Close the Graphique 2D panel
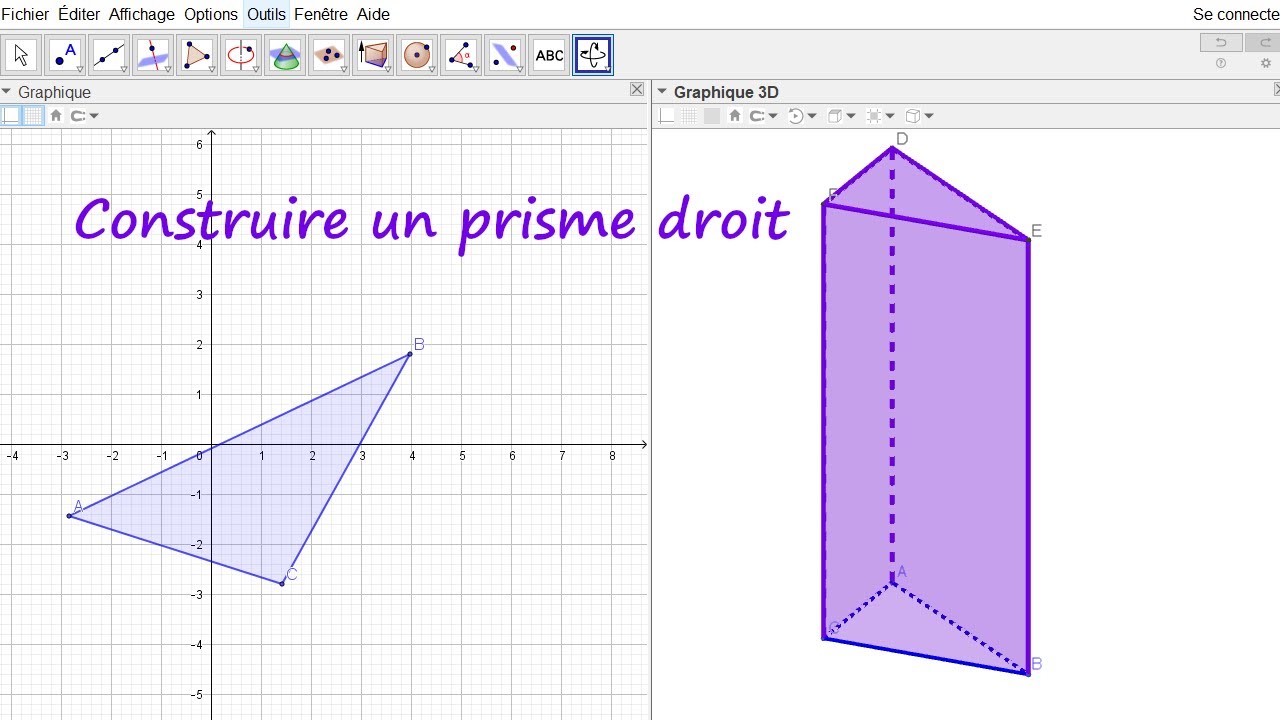Image resolution: width=1280 pixels, height=720 pixels. [x=637, y=90]
